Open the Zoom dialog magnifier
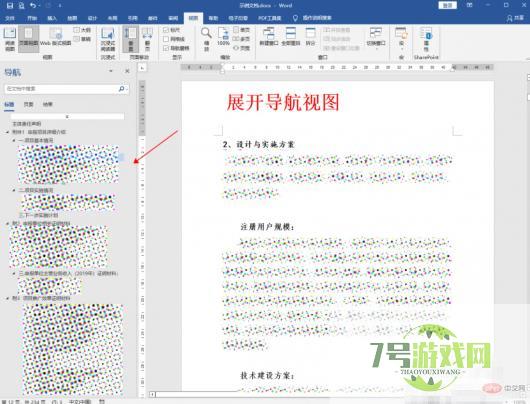Viewport: 530px width, 404px height. (x=206, y=39)
